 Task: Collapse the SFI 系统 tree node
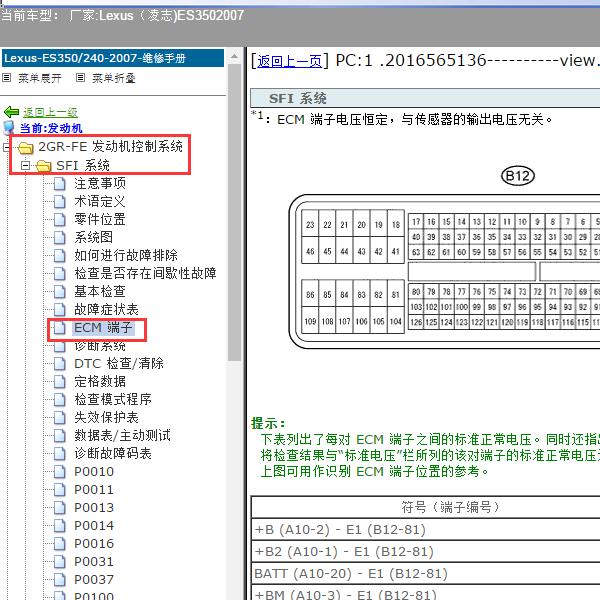pyautogui.click(x=25, y=165)
